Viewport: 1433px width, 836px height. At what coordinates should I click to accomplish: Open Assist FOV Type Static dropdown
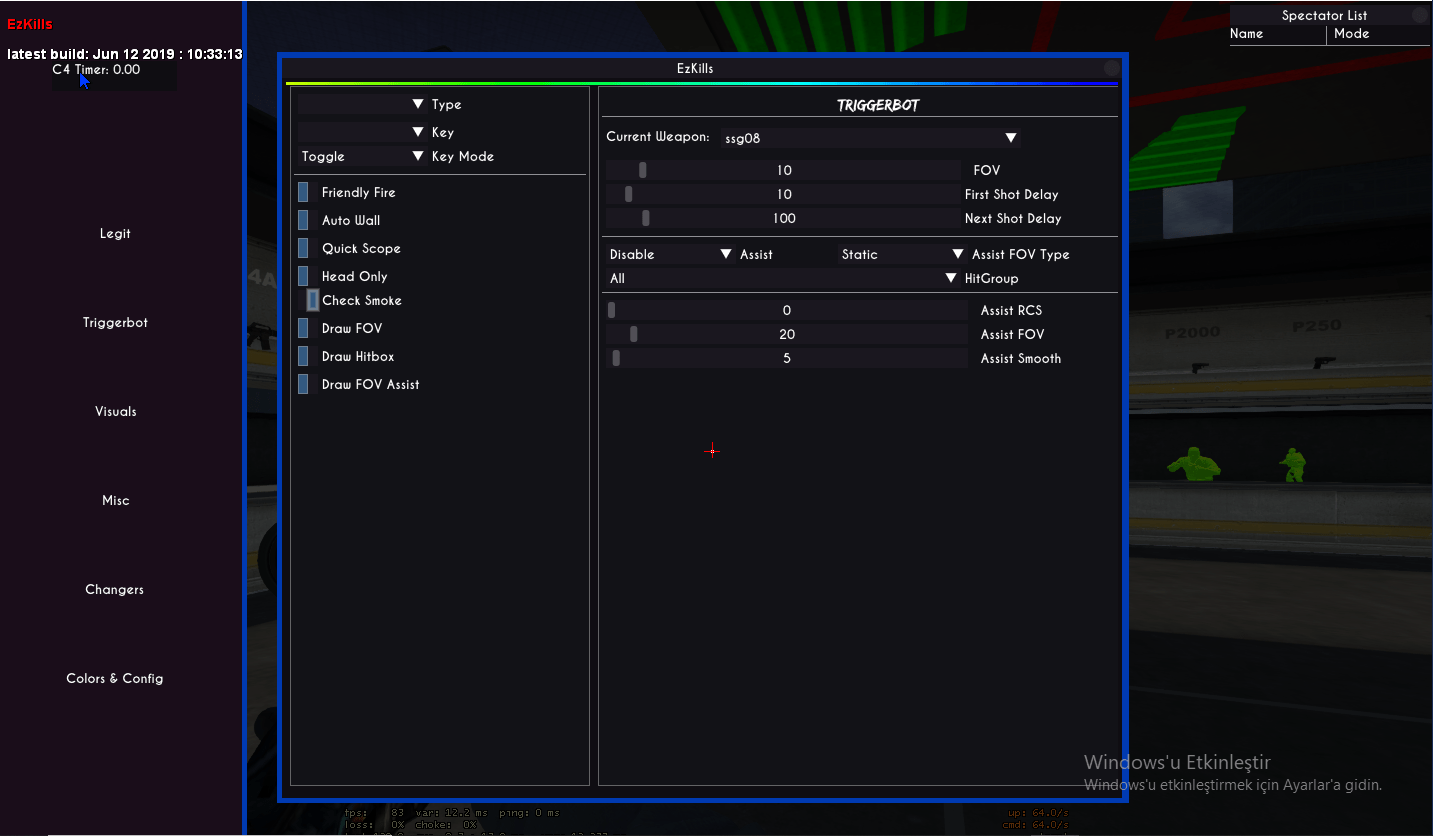point(902,254)
